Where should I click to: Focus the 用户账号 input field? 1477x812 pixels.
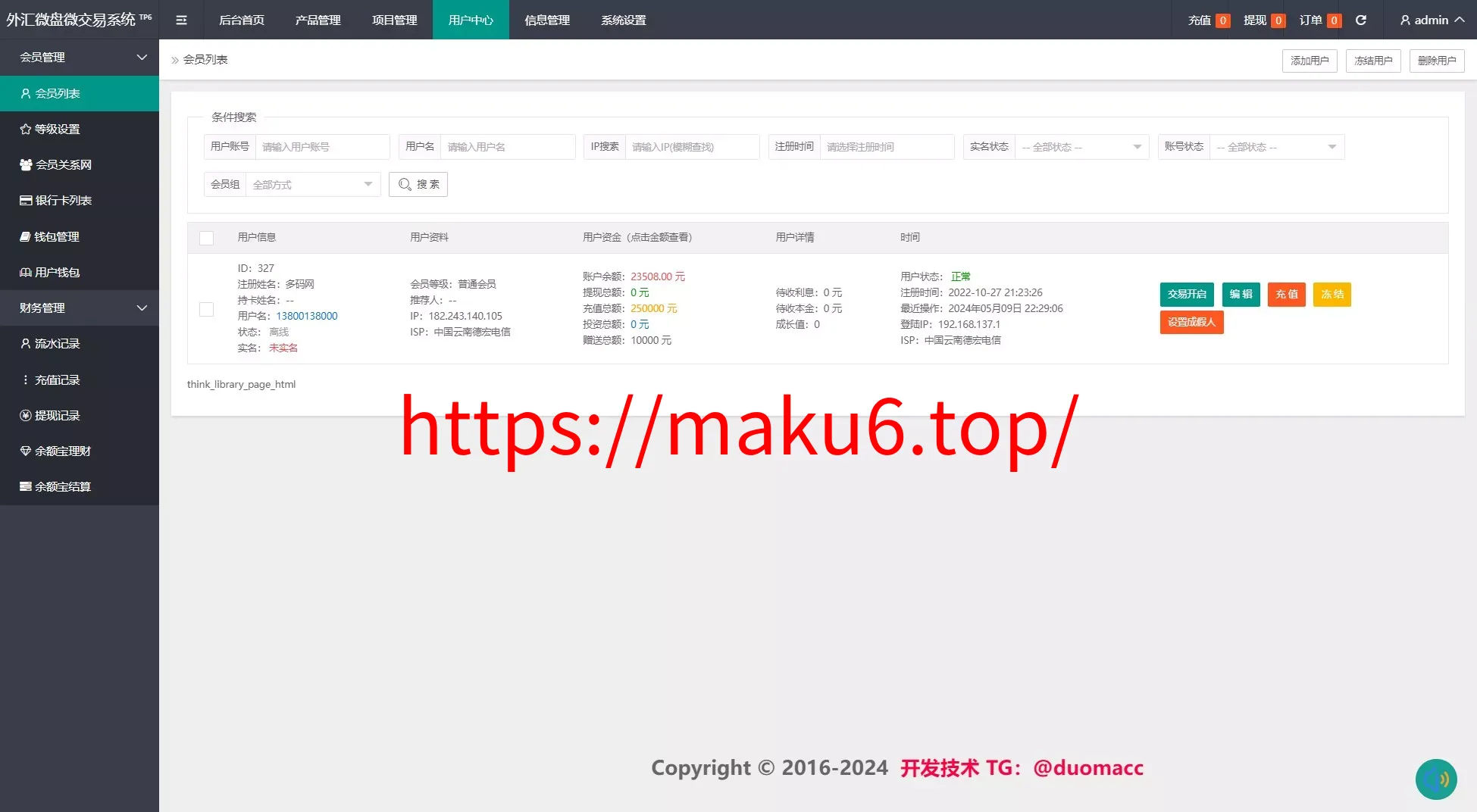pyautogui.click(x=323, y=147)
